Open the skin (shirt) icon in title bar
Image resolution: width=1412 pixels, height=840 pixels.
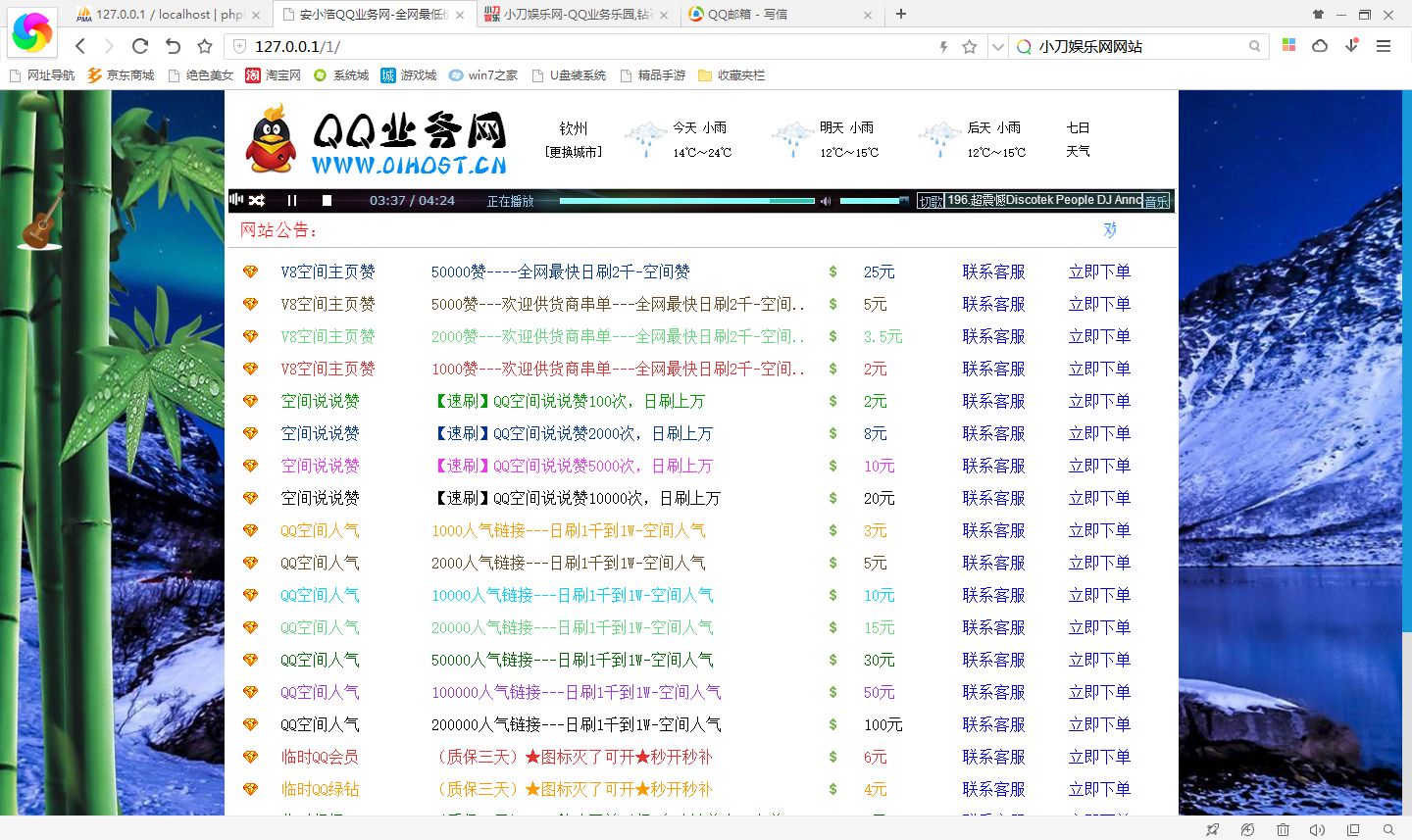click(1318, 15)
